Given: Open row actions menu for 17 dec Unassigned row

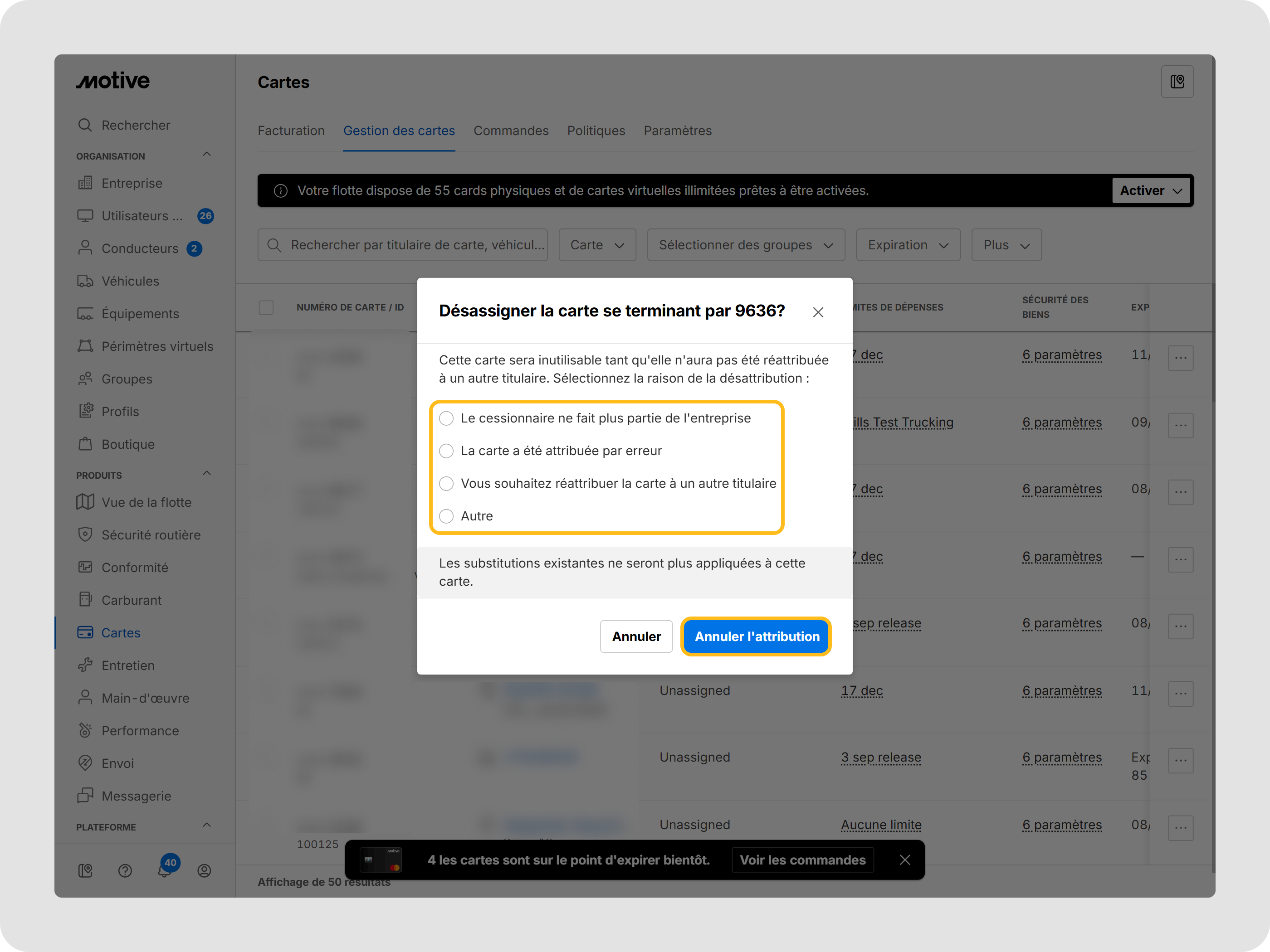Looking at the screenshot, I should [x=1181, y=694].
